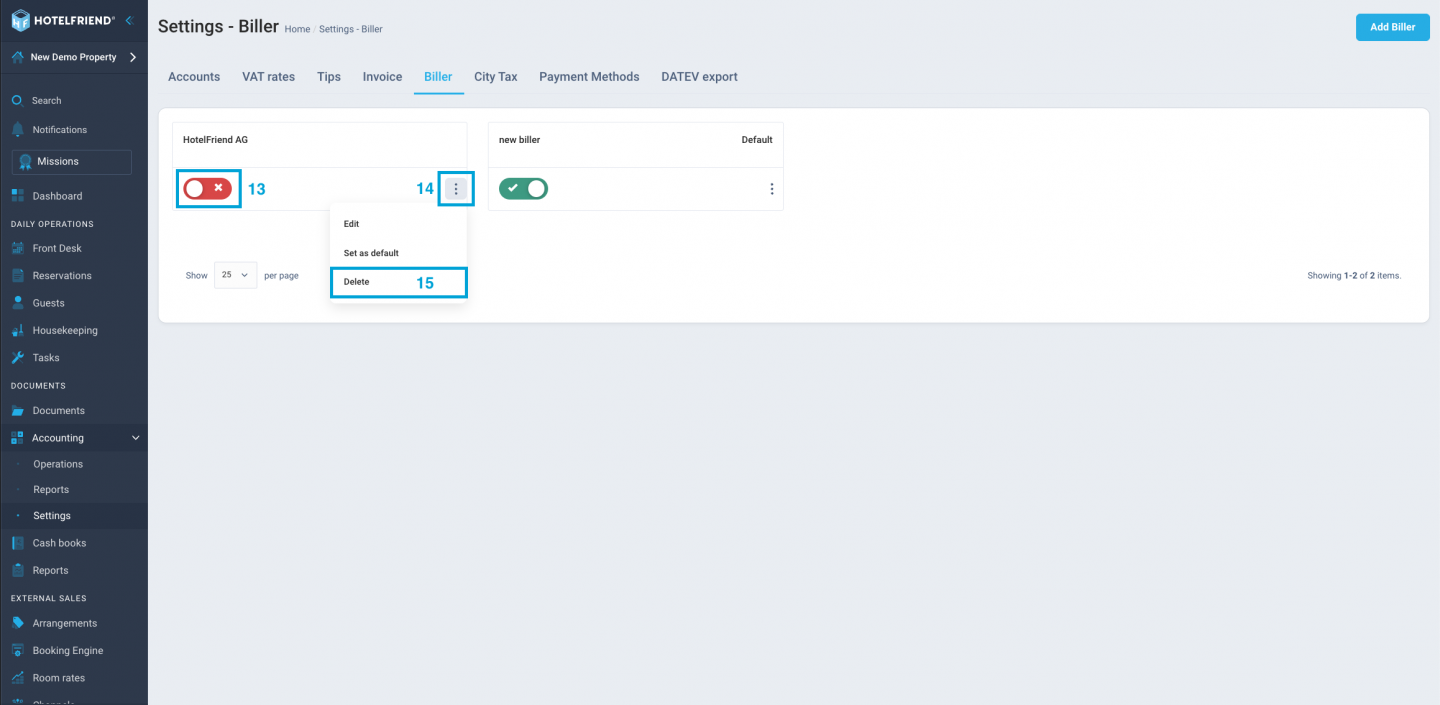Toggle the sidebar collapse arrow
Viewport: 1440px width, 705px height.
[x=127, y=19]
